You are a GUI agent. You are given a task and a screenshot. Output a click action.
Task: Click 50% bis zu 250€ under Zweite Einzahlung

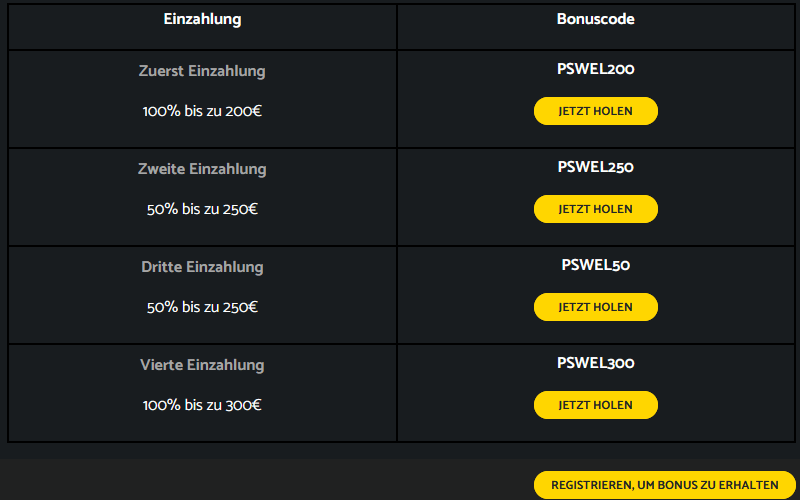(202, 209)
